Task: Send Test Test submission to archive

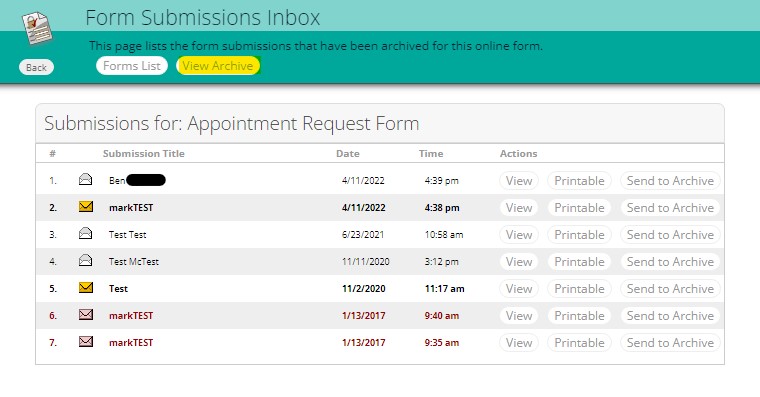Action: pyautogui.click(x=670, y=235)
